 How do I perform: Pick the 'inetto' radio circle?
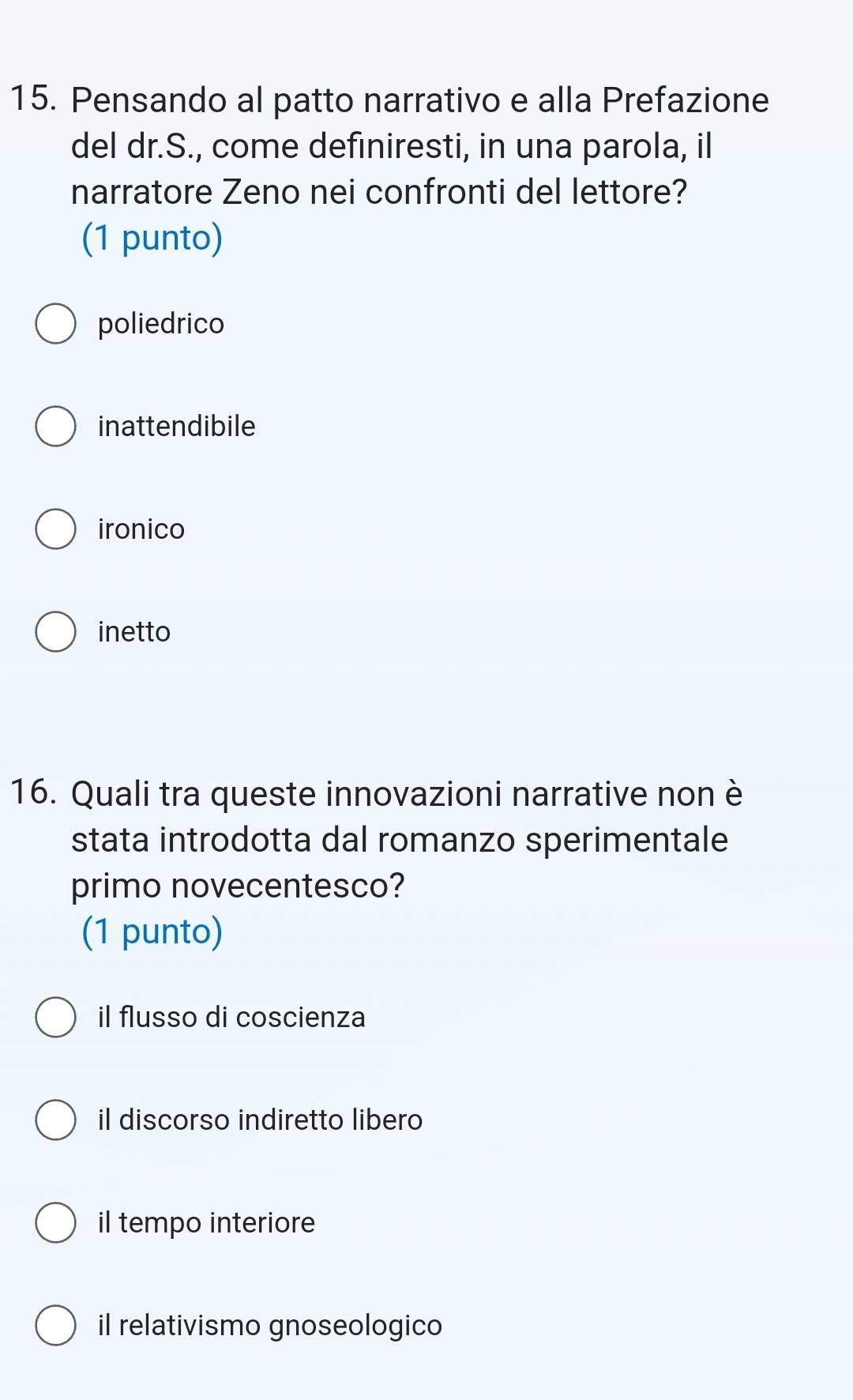click(x=55, y=632)
